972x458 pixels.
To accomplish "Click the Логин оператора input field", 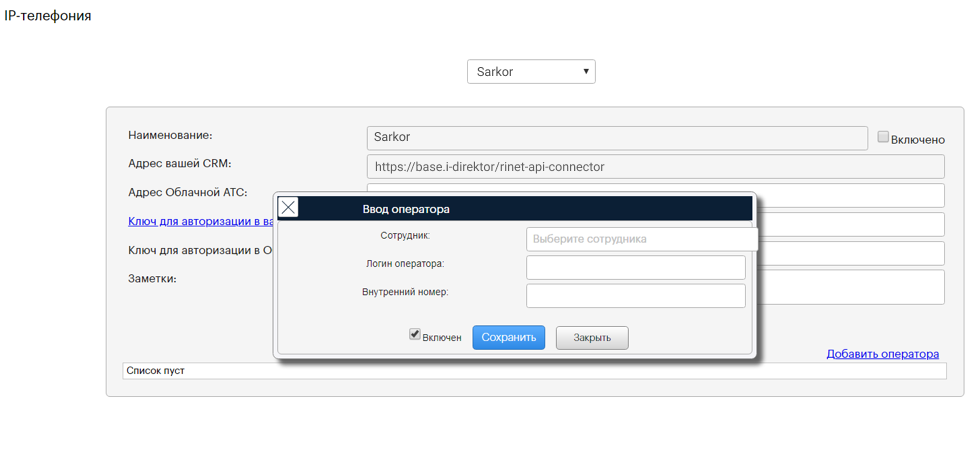I will point(635,267).
